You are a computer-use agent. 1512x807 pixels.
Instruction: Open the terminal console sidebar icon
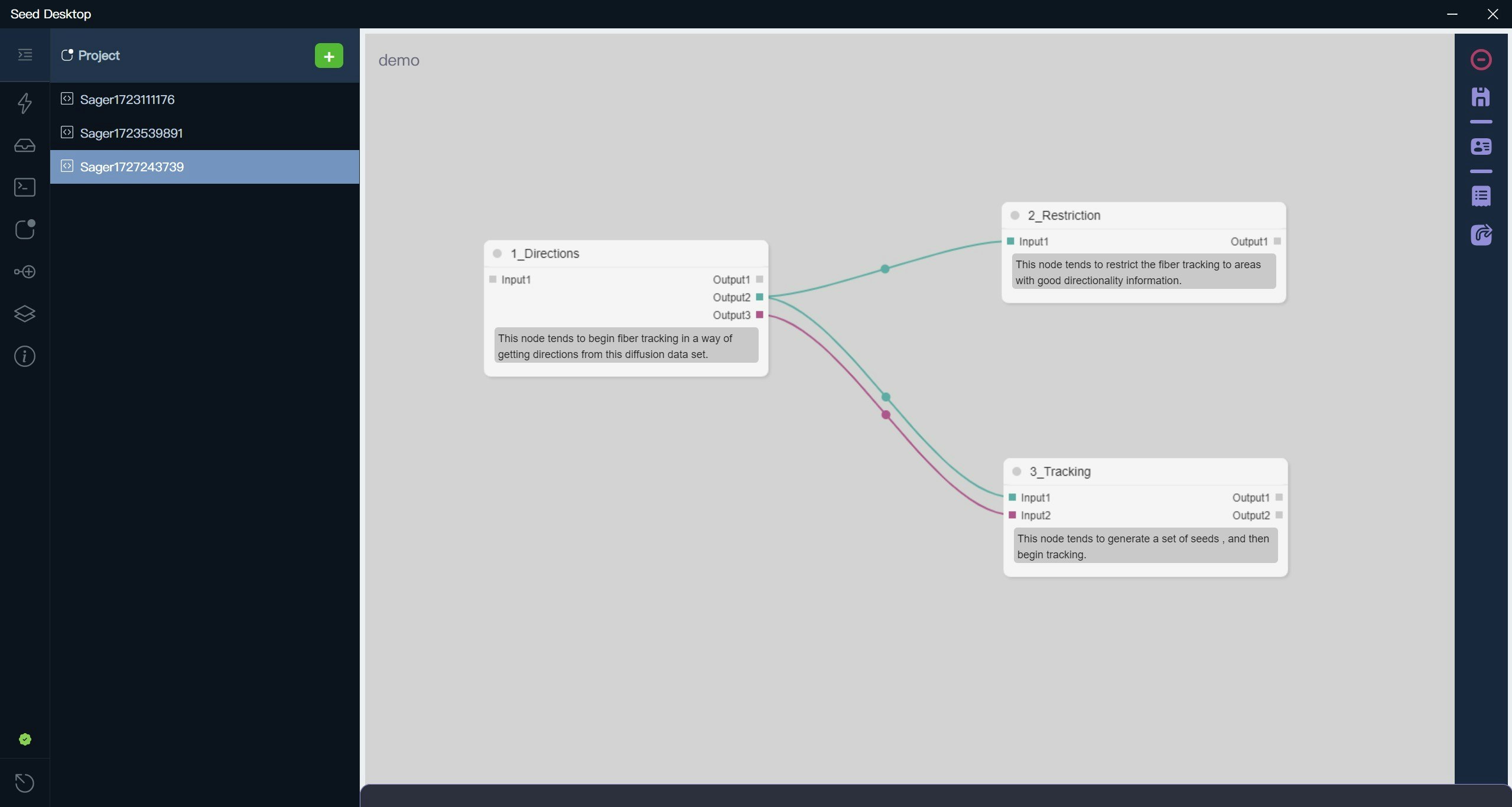click(24, 187)
